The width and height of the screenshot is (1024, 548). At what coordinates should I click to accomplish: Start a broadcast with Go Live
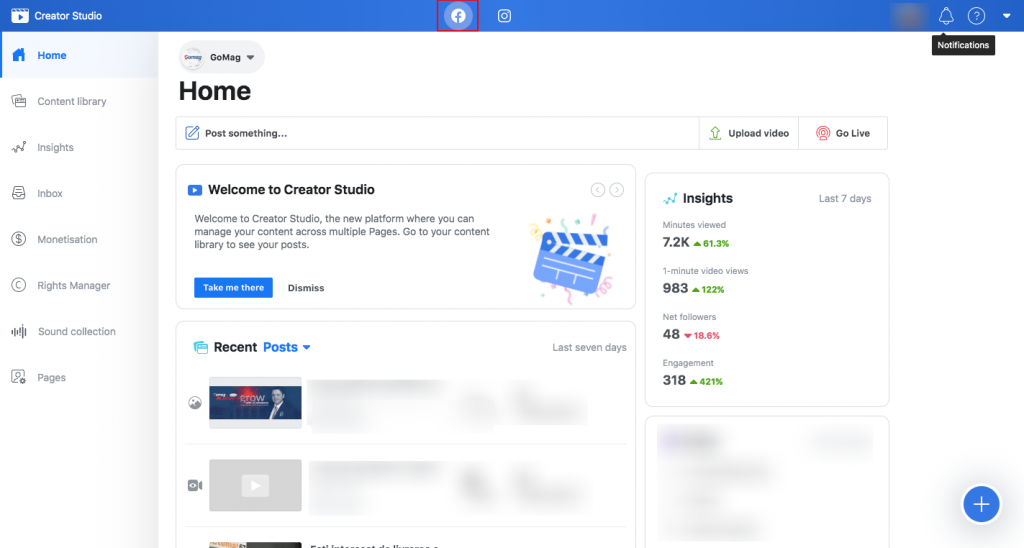click(x=842, y=133)
